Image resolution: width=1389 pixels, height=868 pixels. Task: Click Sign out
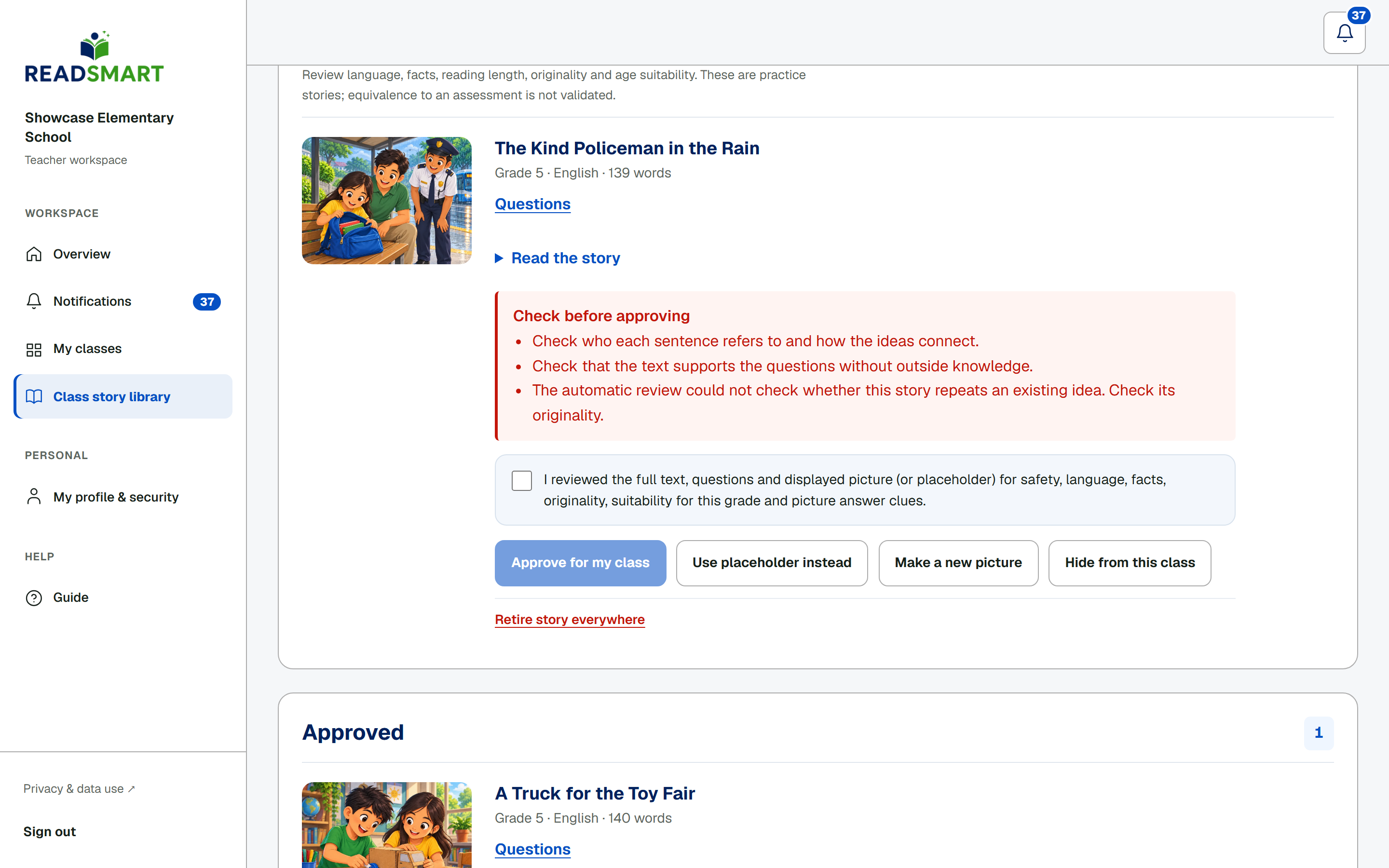[x=49, y=832]
